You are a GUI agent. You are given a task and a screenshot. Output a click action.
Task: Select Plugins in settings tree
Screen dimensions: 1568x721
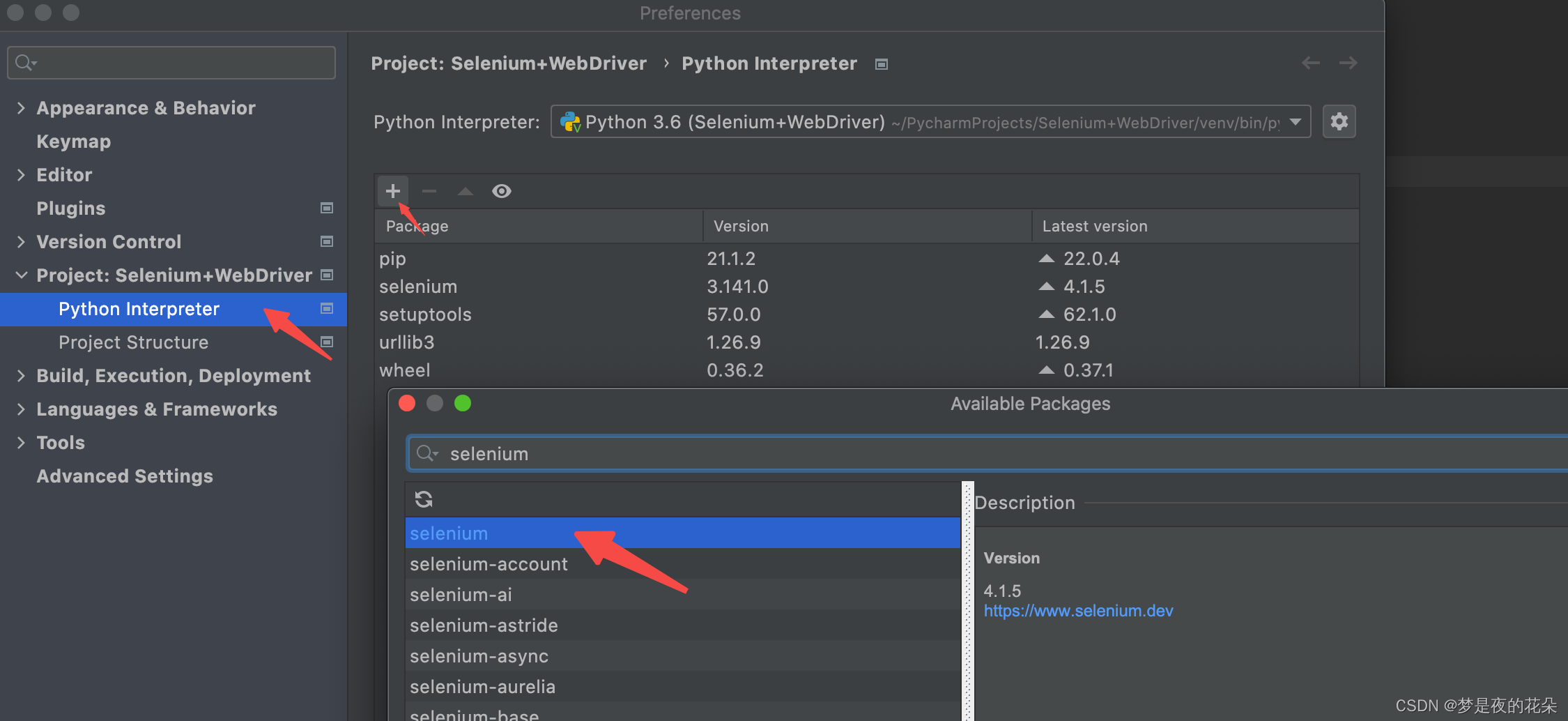click(x=71, y=208)
